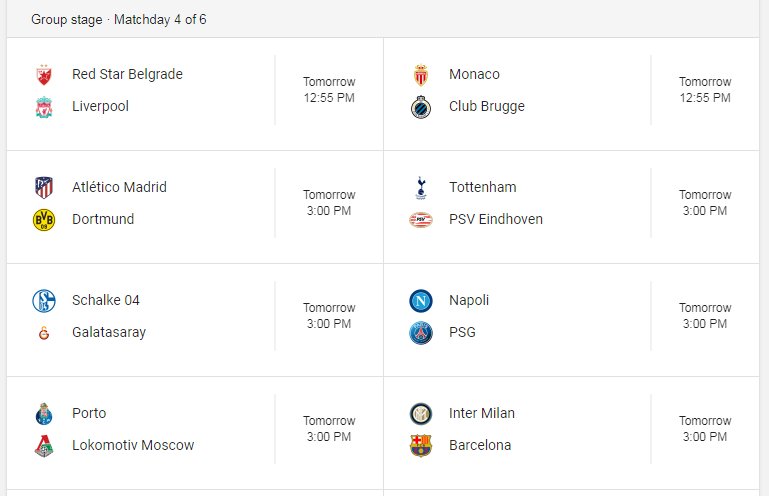Viewport: 769px width, 496px height.
Task: Open the Lokomotiv Moscow team link
Action: pyautogui.click(x=133, y=445)
